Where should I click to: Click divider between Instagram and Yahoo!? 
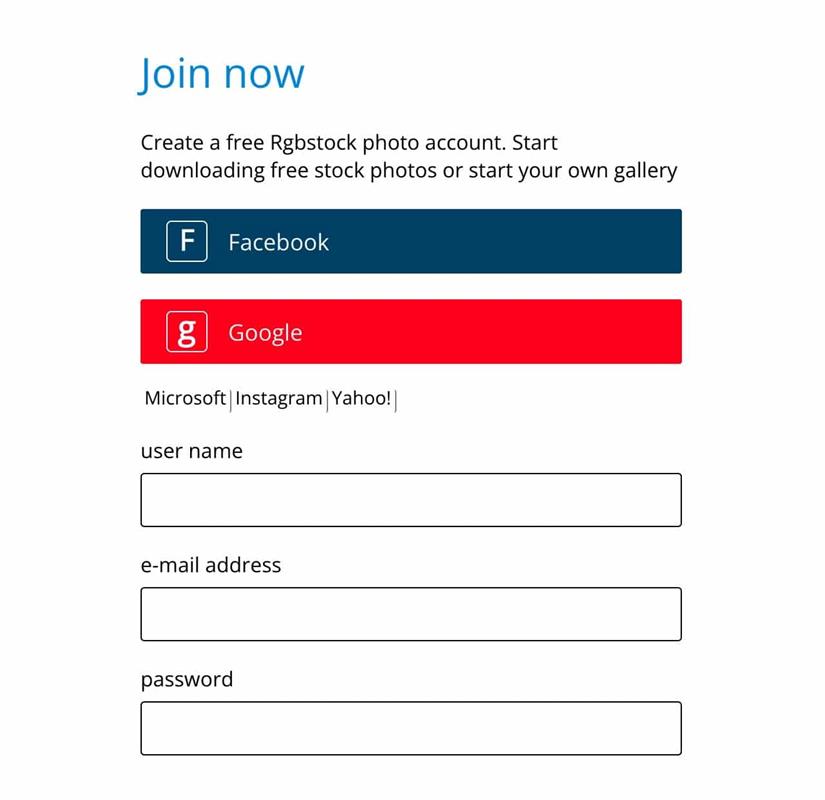[x=327, y=400]
